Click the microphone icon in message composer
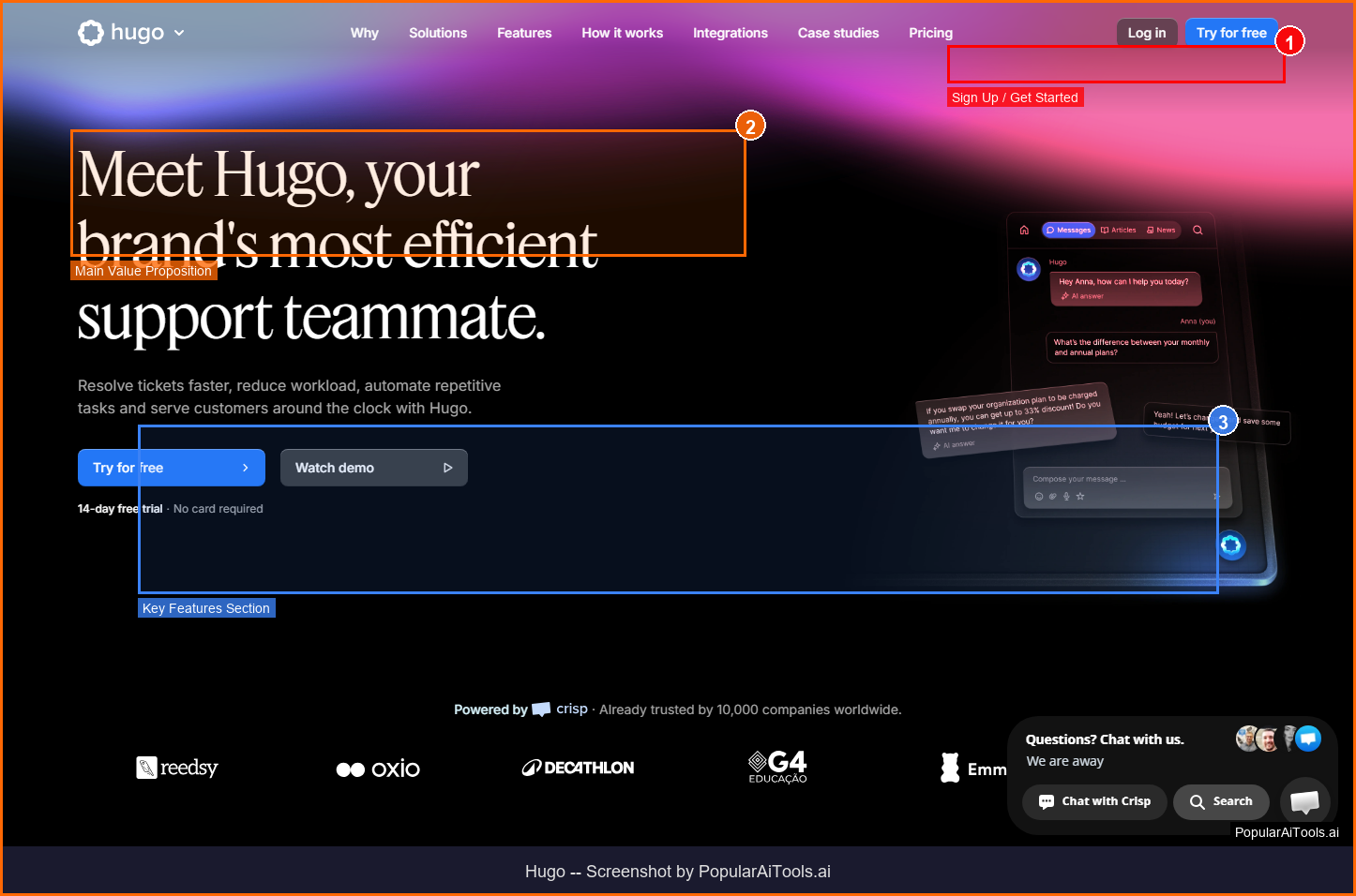 [x=1066, y=497]
